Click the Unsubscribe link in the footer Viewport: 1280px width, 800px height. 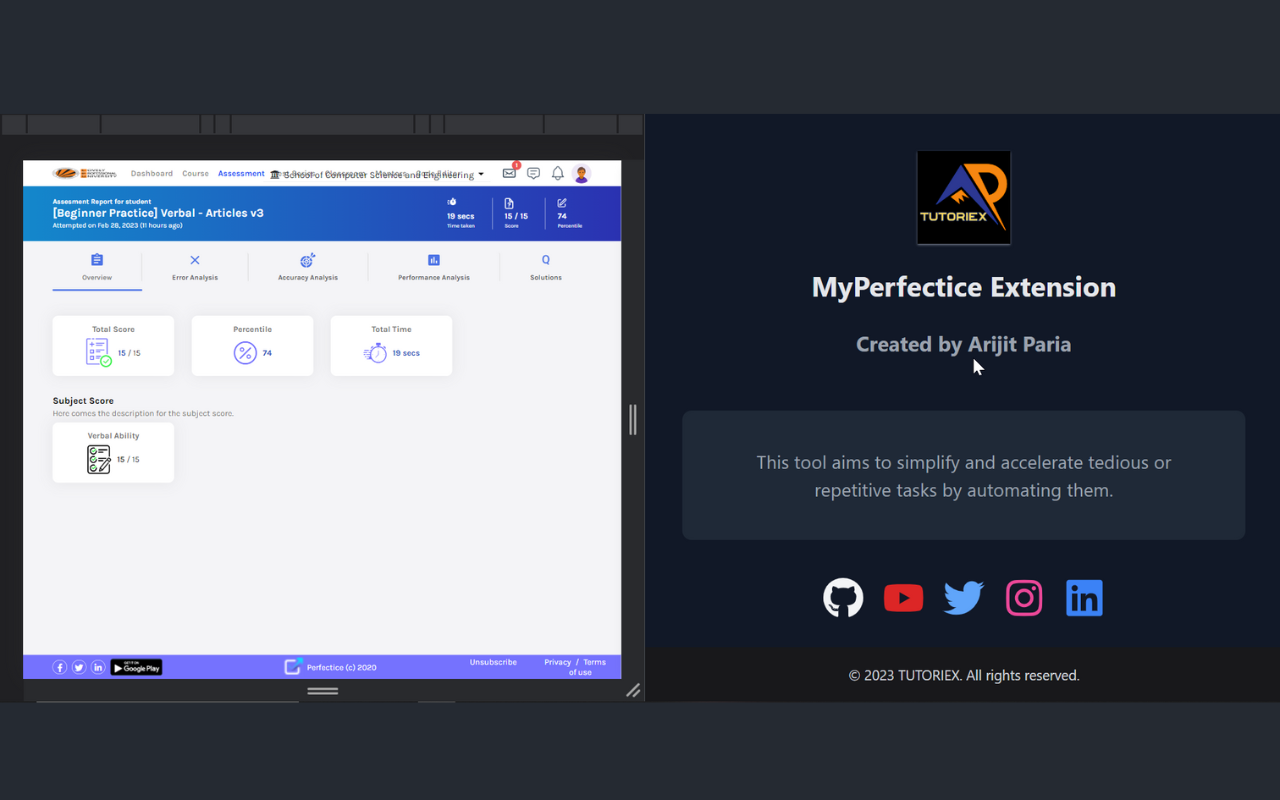493,661
